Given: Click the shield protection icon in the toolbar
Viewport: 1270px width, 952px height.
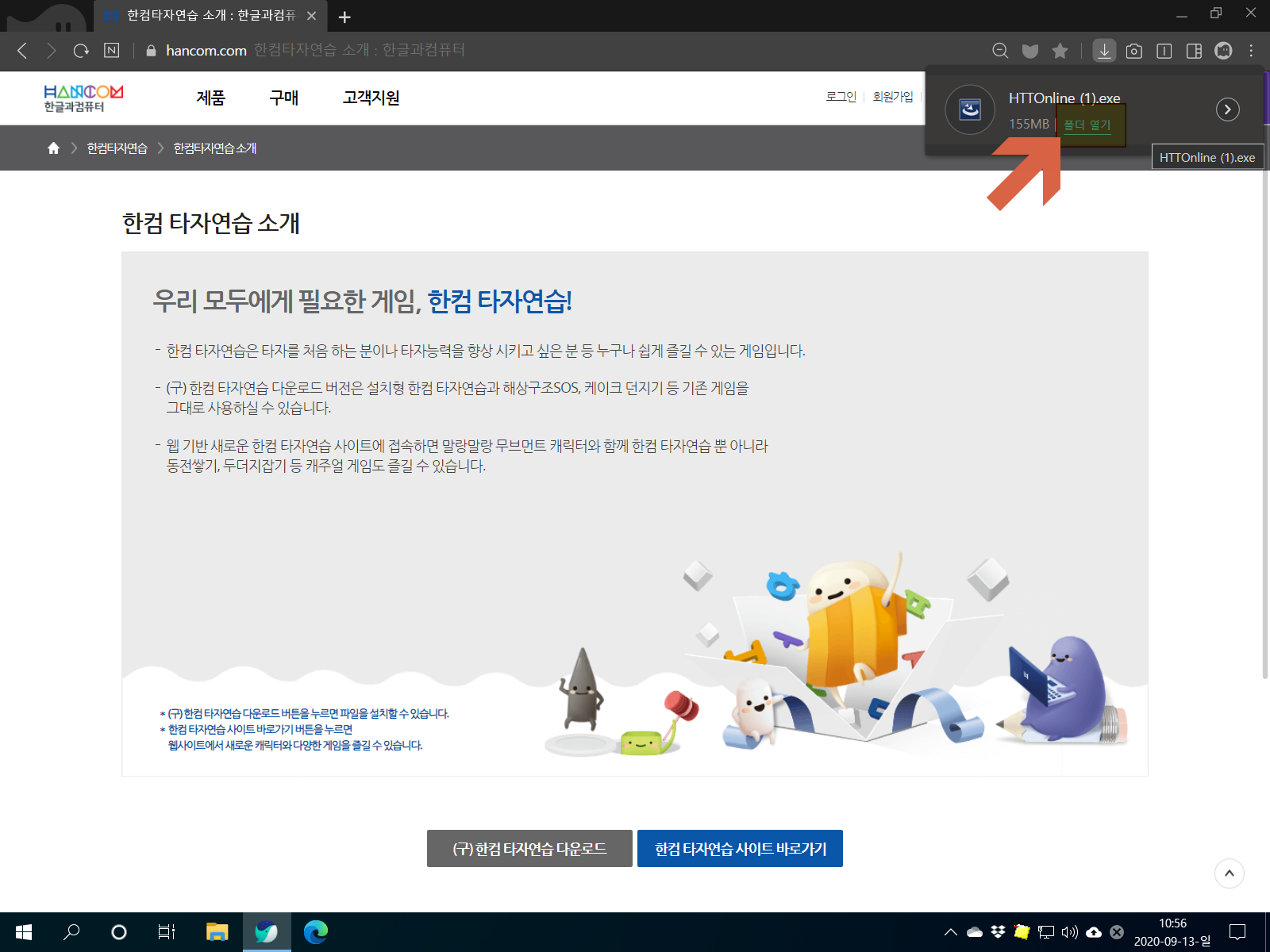Looking at the screenshot, I should [1030, 51].
